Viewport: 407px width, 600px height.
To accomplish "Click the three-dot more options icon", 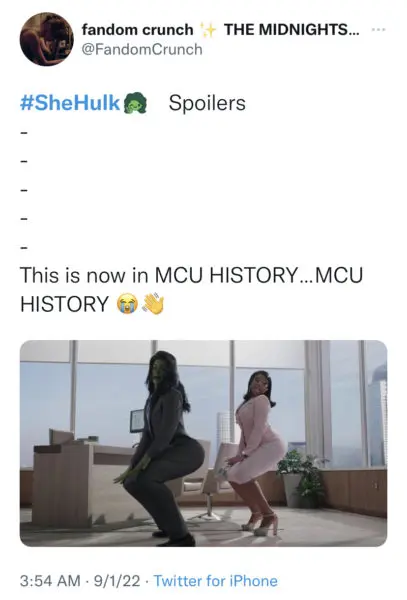I will [378, 29].
